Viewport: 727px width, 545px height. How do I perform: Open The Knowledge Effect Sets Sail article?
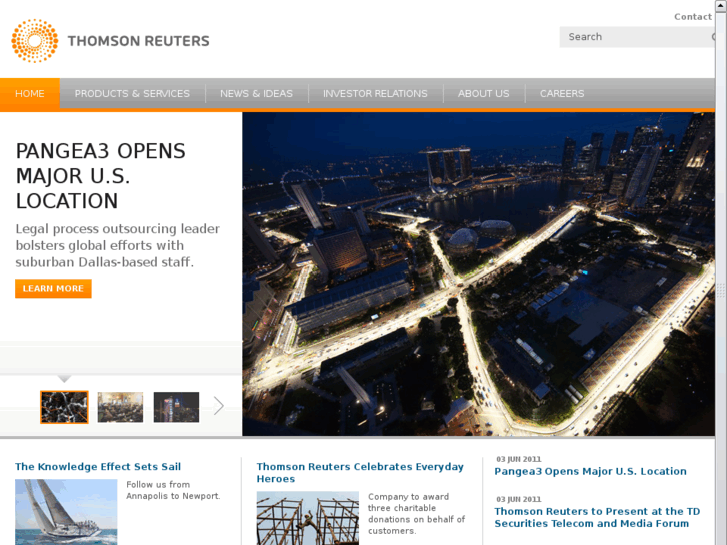coord(98,467)
